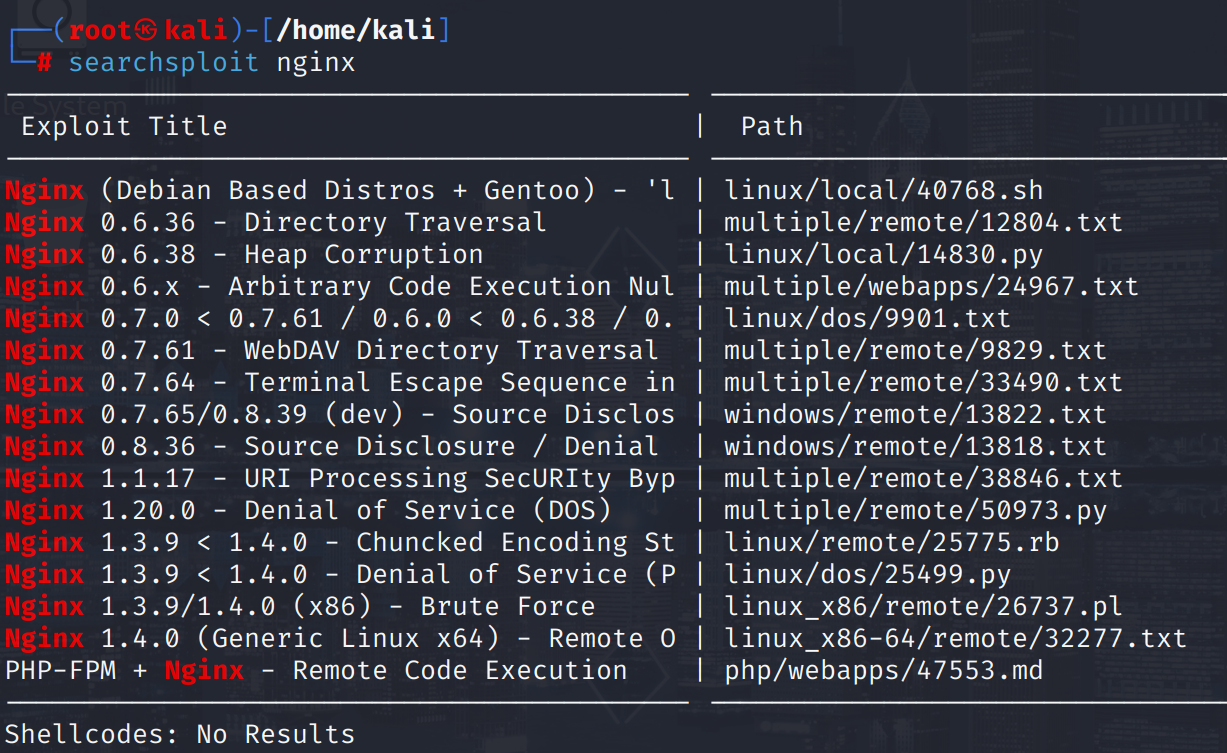This screenshot has width=1227, height=753.
Task: Click the multiple/webapps/24967.txt path
Action: [931, 287]
